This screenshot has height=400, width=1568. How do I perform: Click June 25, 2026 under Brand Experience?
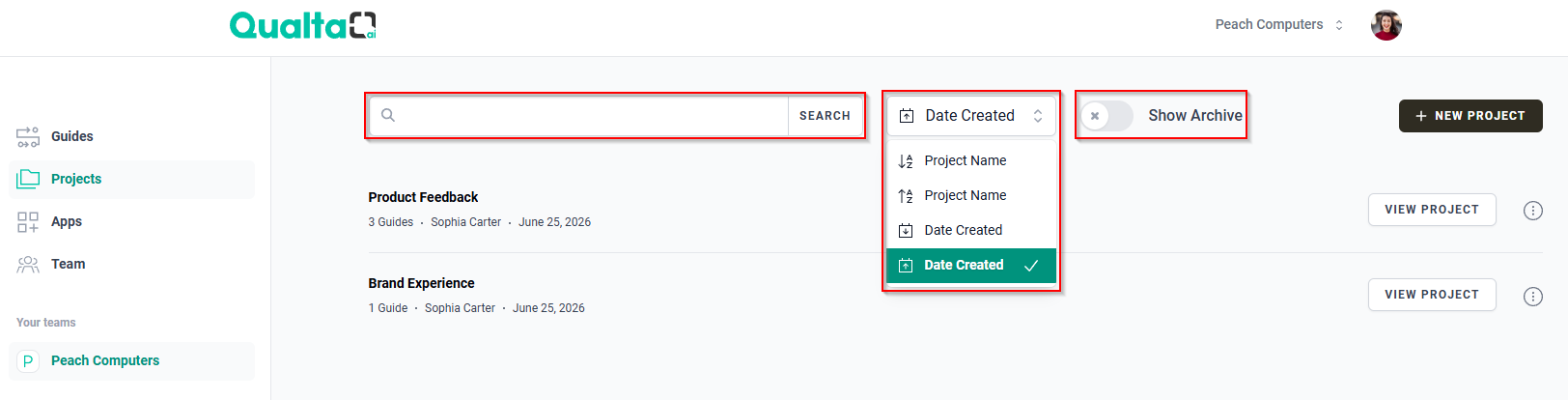[x=548, y=308]
